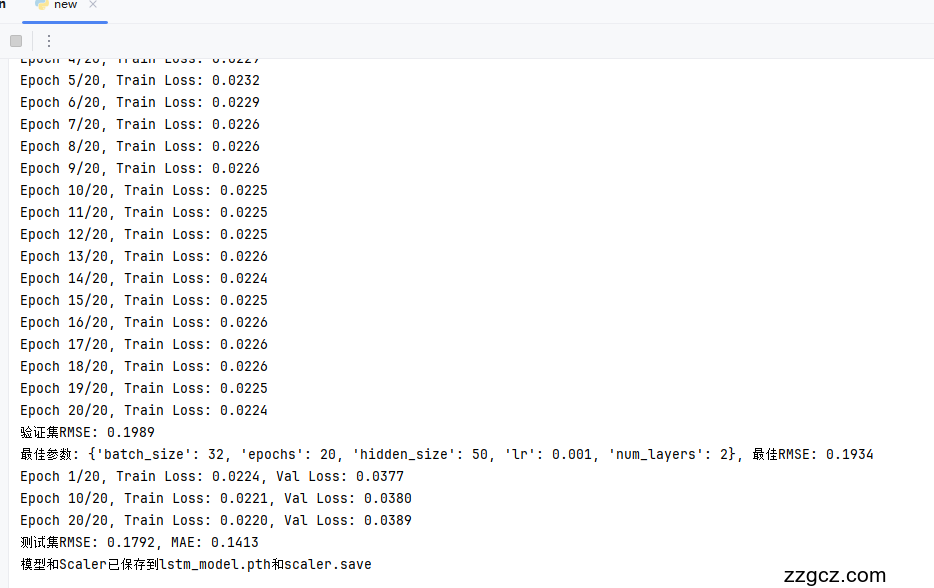Click the Python icon on the new tab
This screenshot has height=588, width=934.
click(42, 5)
